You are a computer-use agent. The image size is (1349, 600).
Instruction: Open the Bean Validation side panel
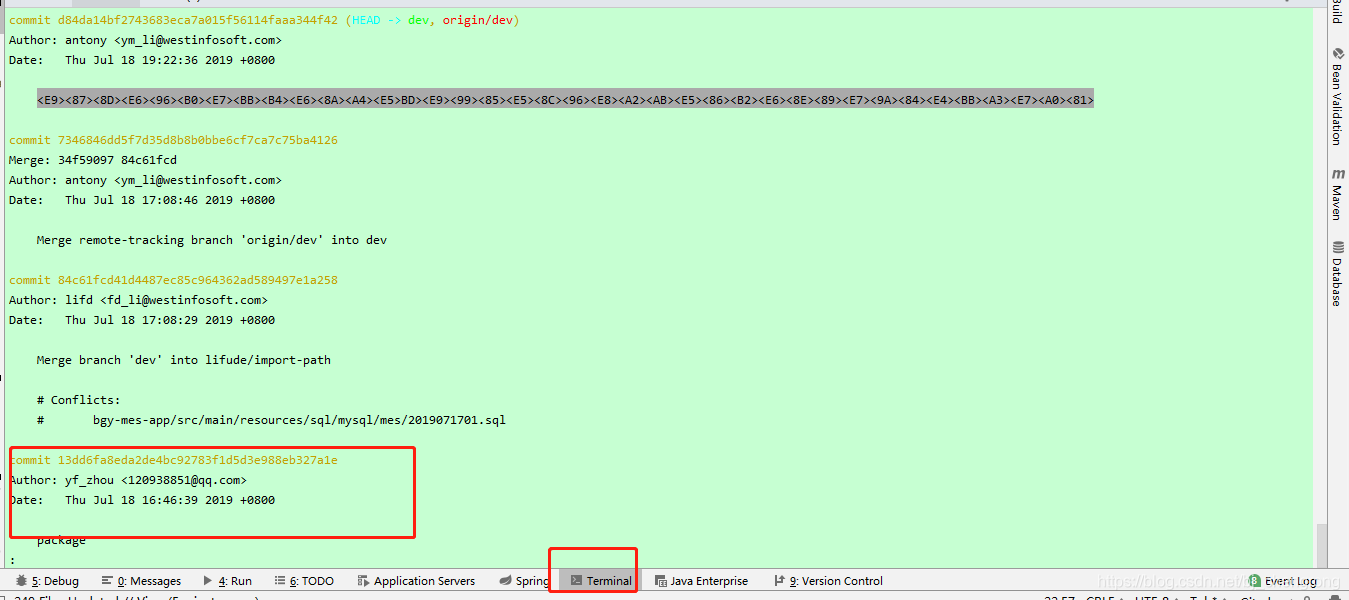point(1337,97)
